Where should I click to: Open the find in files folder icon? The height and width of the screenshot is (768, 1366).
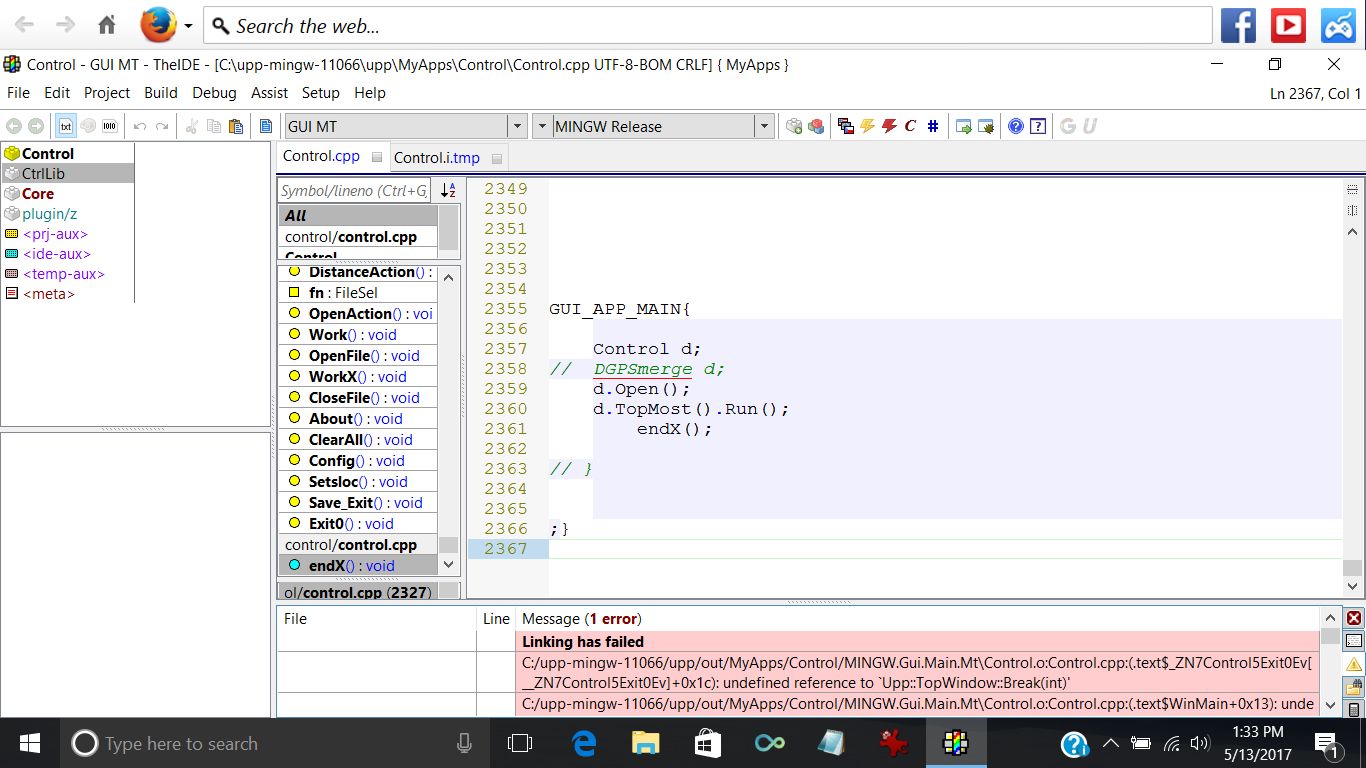pos(1354,687)
